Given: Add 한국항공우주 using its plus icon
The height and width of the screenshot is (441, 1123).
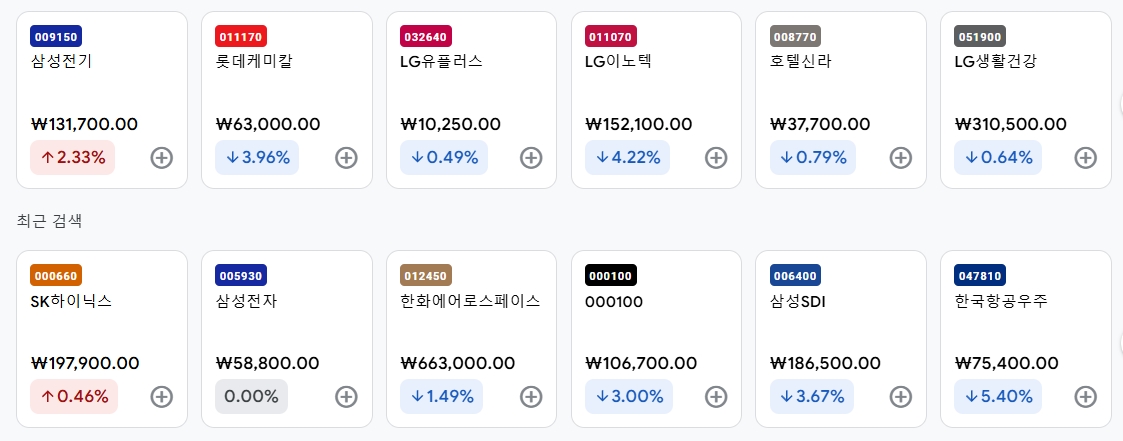Looking at the screenshot, I should pos(1086,397).
